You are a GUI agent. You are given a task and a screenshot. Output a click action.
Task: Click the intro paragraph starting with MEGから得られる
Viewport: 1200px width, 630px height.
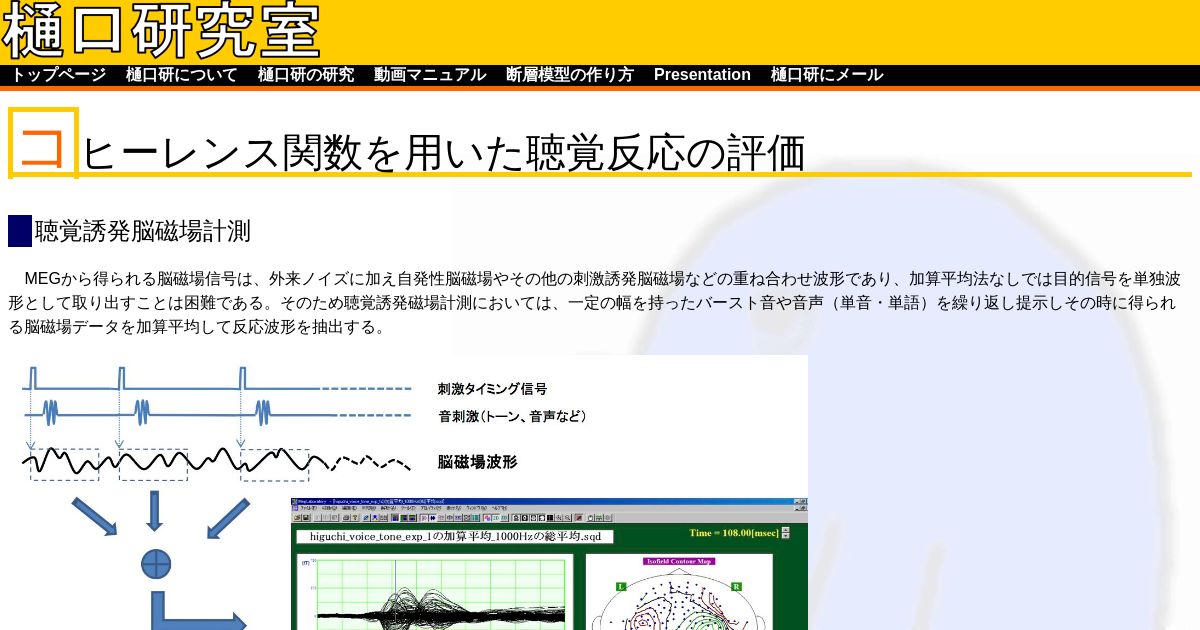pyautogui.click(x=596, y=302)
